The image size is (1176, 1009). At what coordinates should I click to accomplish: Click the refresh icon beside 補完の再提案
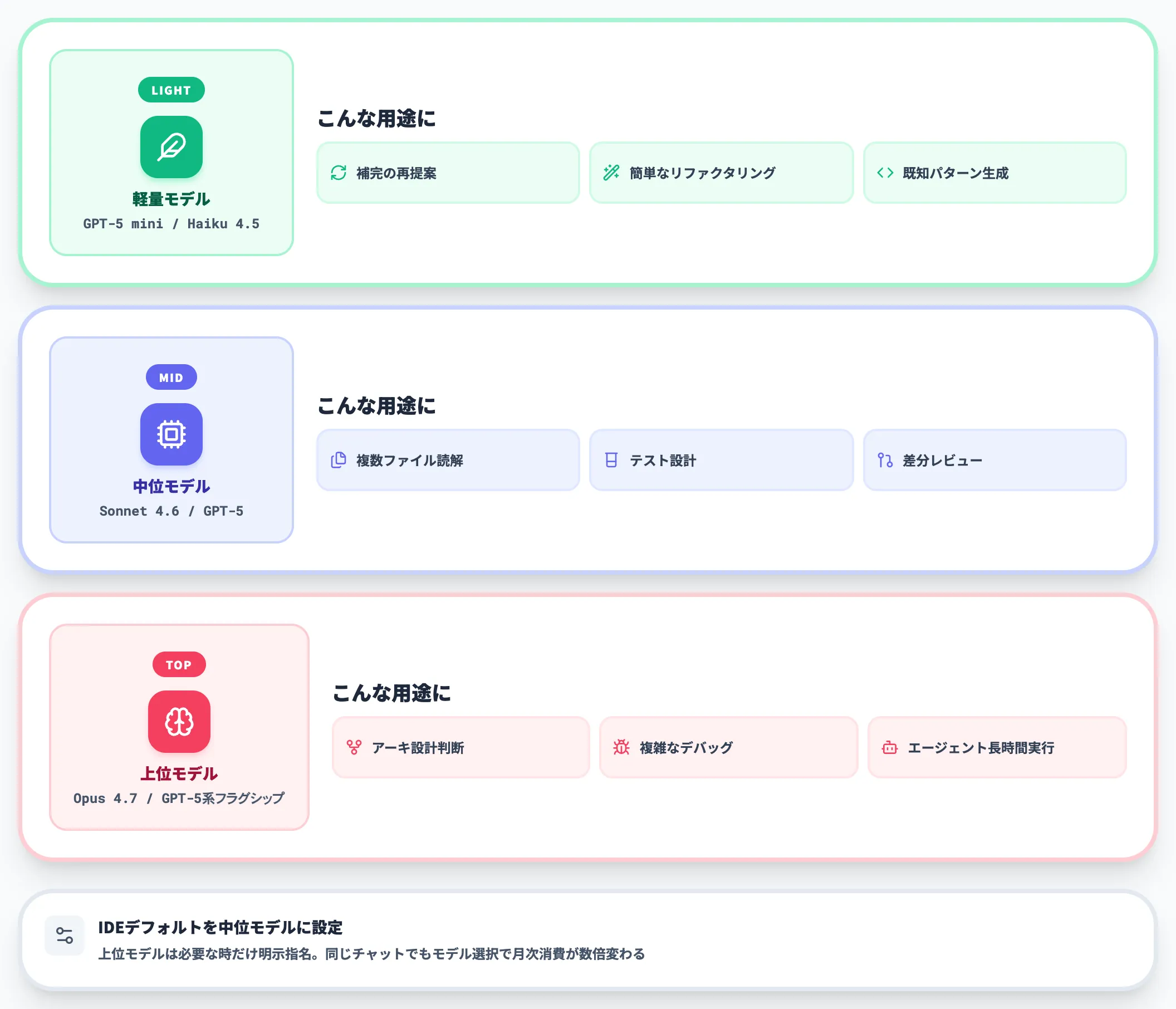pos(339,173)
